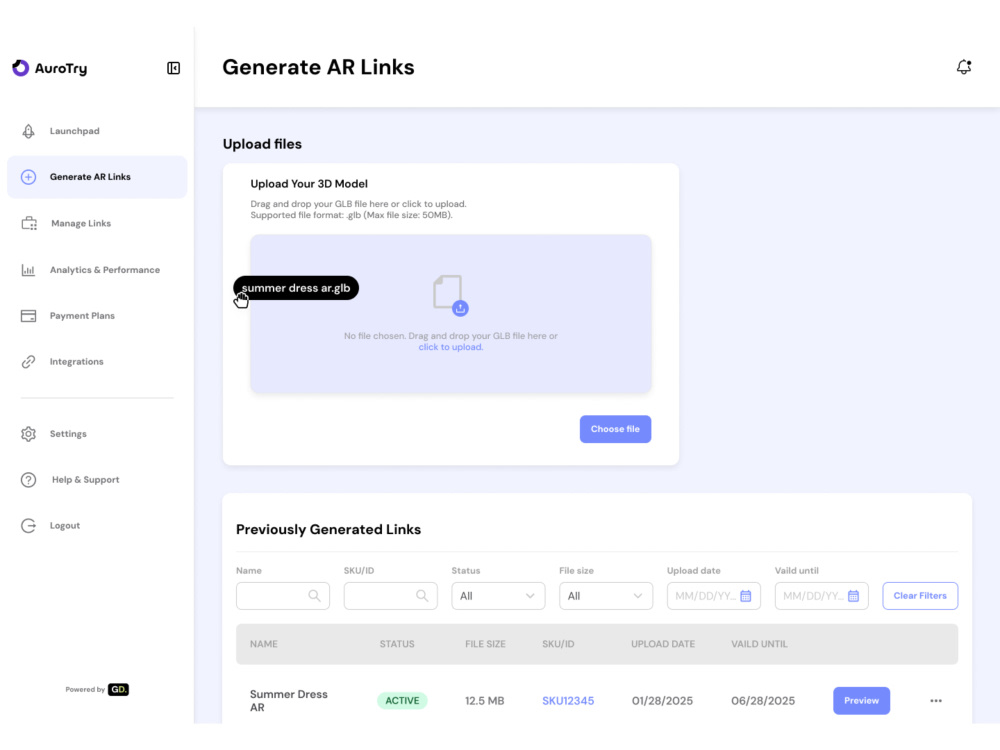Open the three-dot menu for Summer Dress AR
Viewport: 1000px width, 750px height.
point(936,701)
